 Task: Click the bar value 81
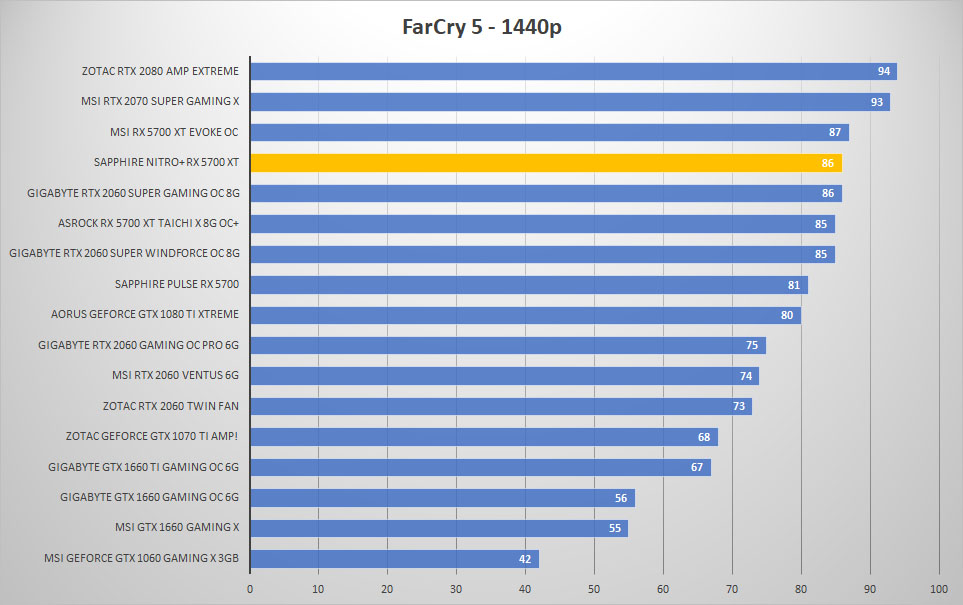(794, 285)
